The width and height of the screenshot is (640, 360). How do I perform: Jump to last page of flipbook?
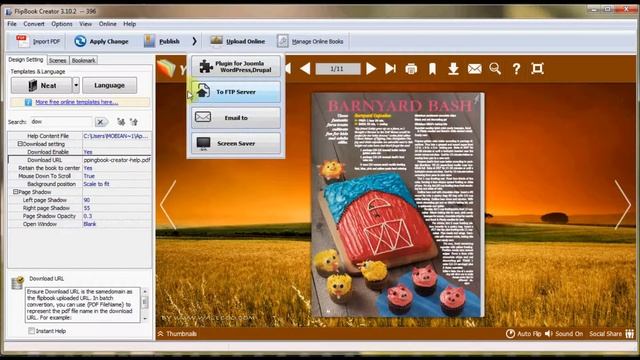click(x=391, y=69)
